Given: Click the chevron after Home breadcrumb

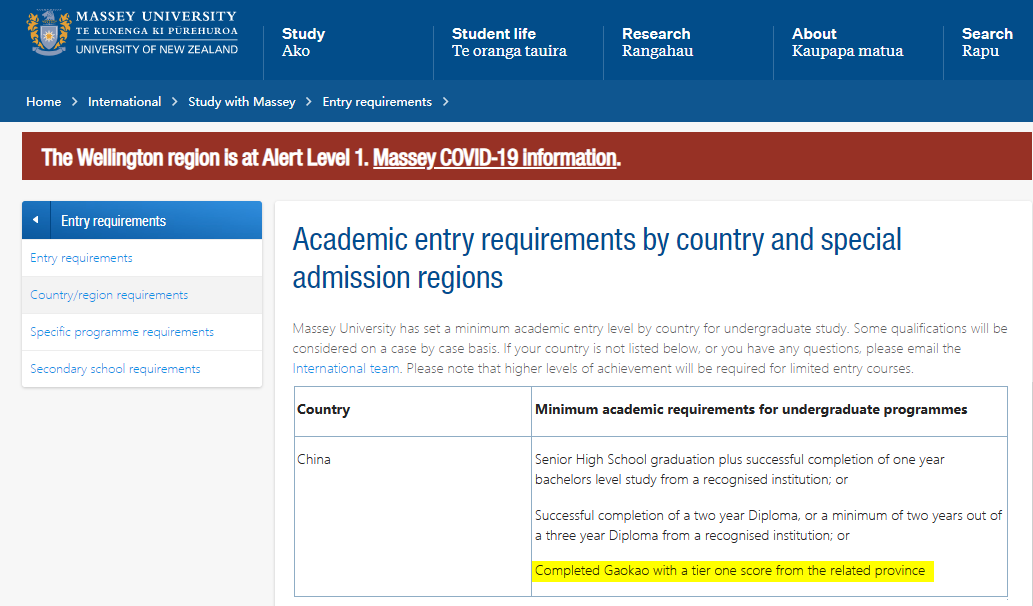Looking at the screenshot, I should coord(74,101).
